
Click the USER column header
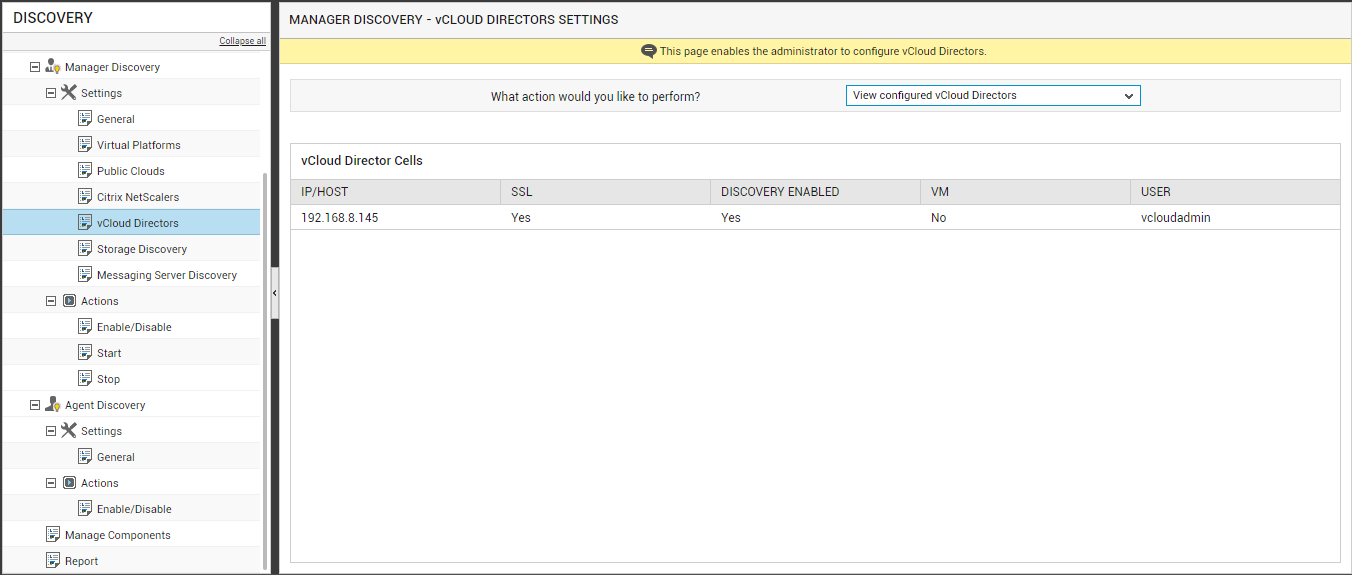(1235, 192)
